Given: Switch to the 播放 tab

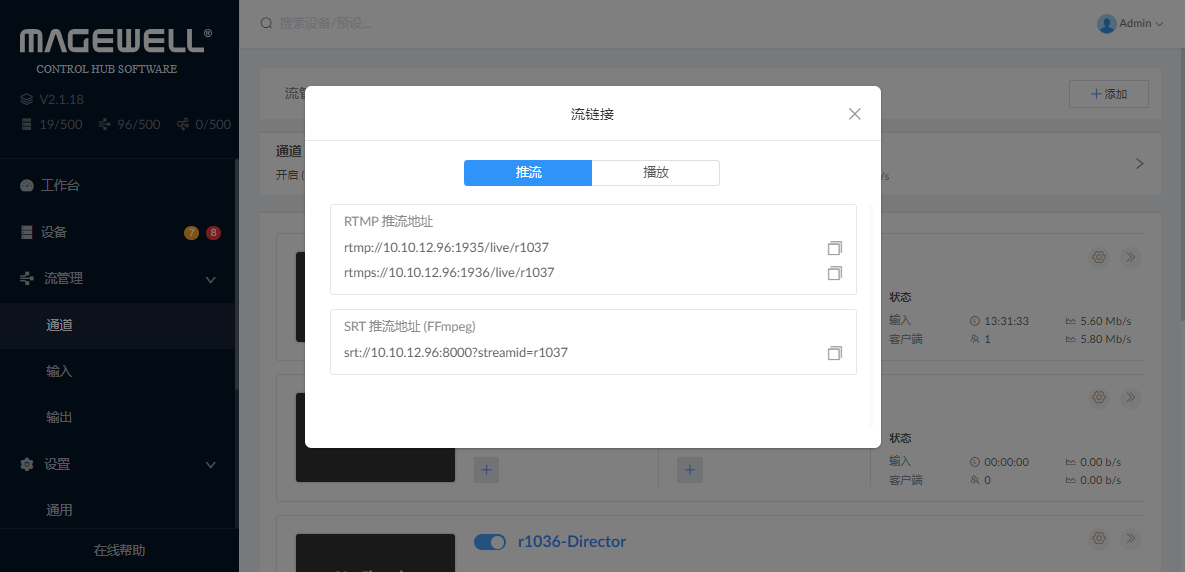Looking at the screenshot, I should 655,173.
